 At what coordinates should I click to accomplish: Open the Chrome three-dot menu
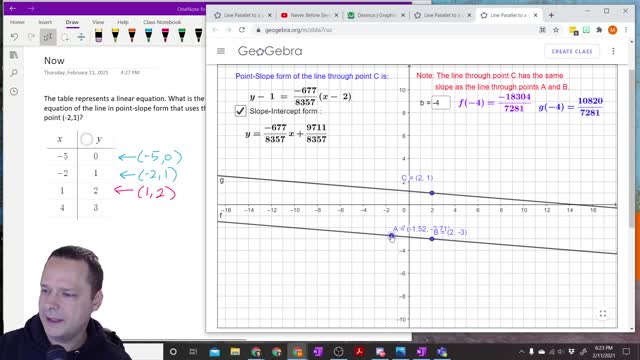(626, 30)
